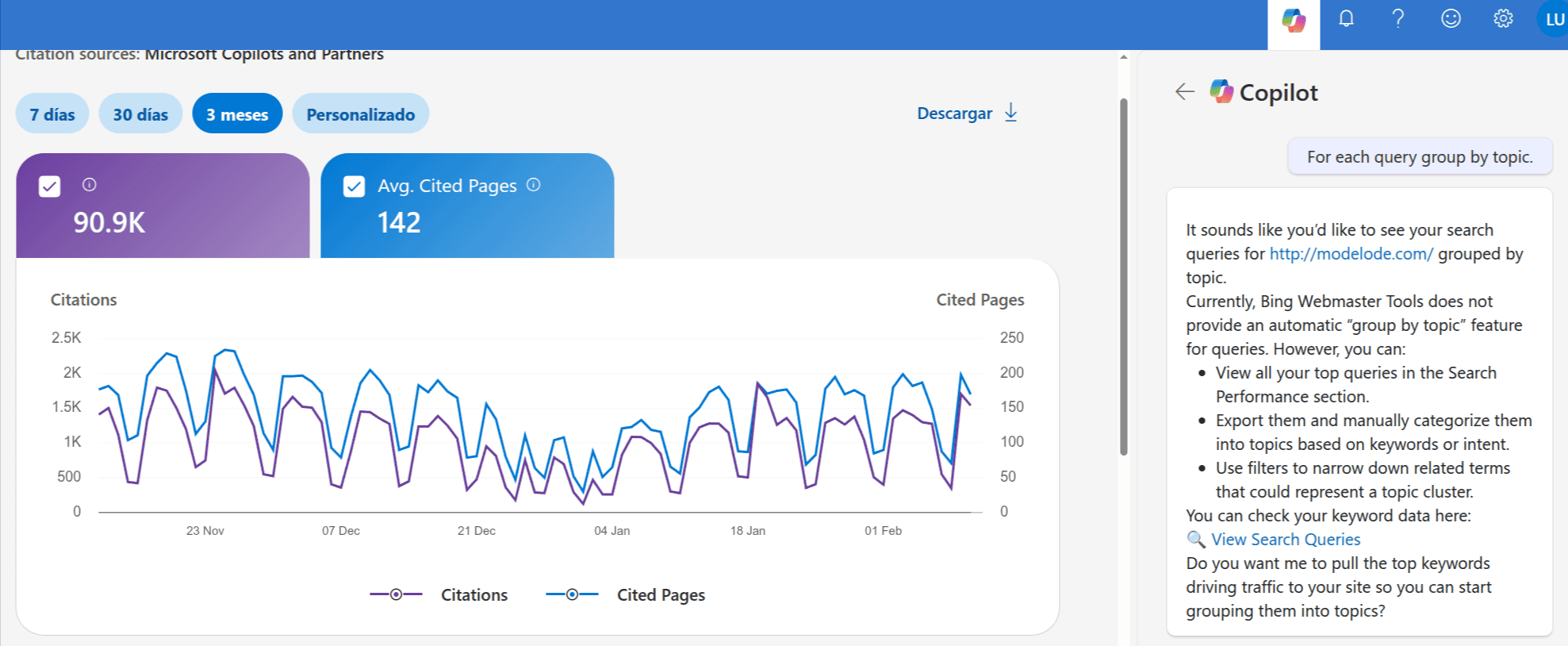
Task: Select the 7 días range
Action: (x=52, y=114)
